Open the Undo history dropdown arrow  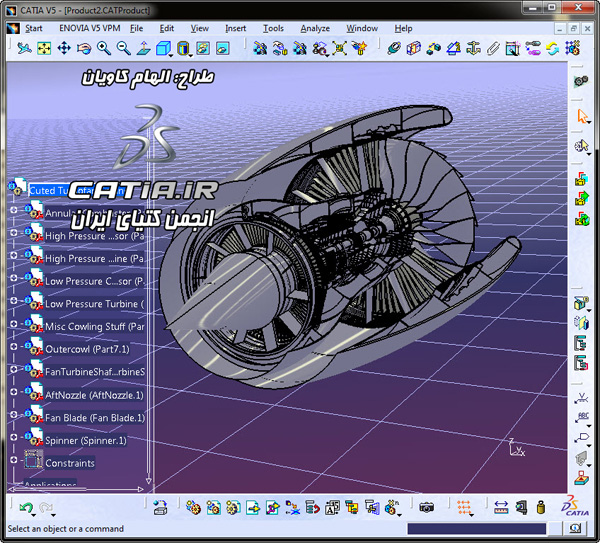click(34, 515)
